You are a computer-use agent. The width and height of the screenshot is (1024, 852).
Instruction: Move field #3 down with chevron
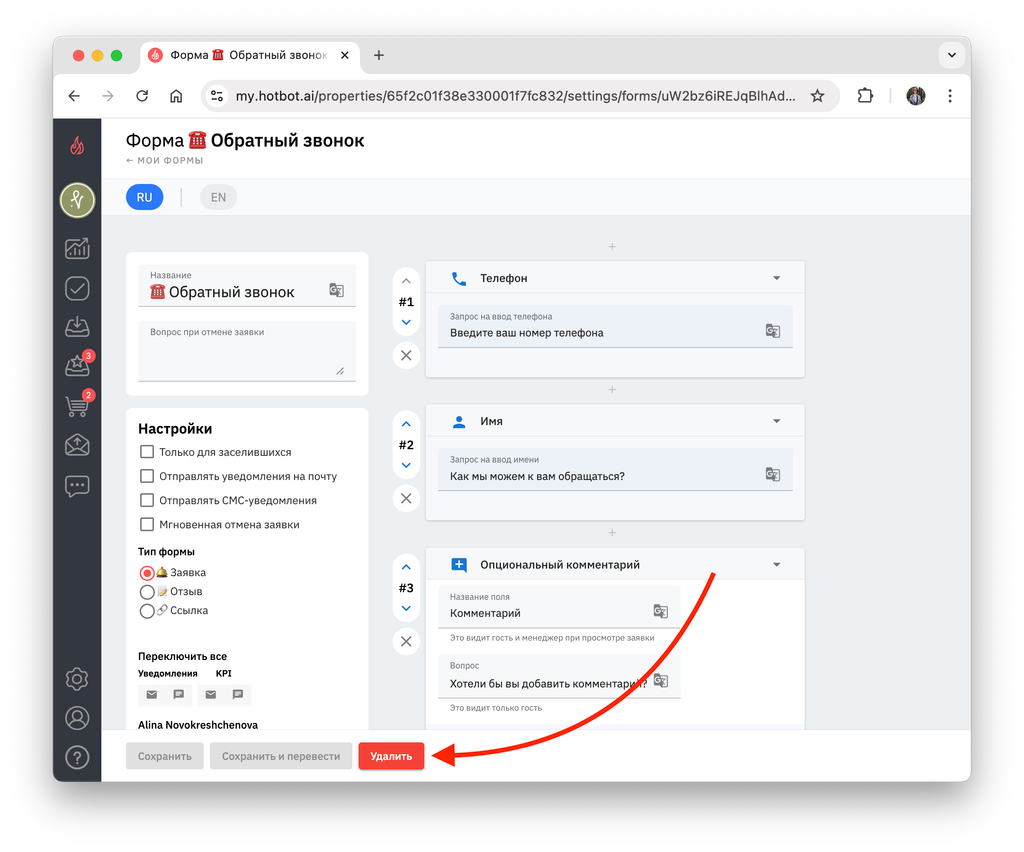(x=406, y=608)
